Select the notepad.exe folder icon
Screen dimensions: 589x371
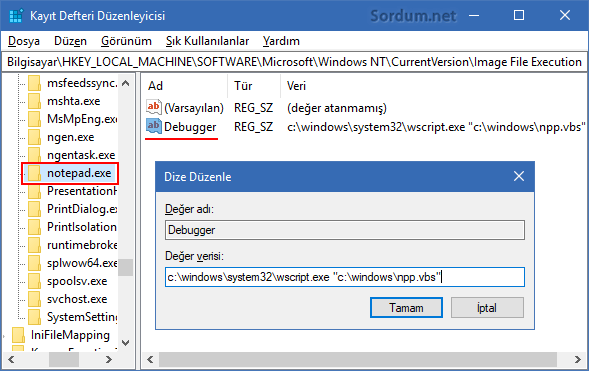(x=34, y=173)
